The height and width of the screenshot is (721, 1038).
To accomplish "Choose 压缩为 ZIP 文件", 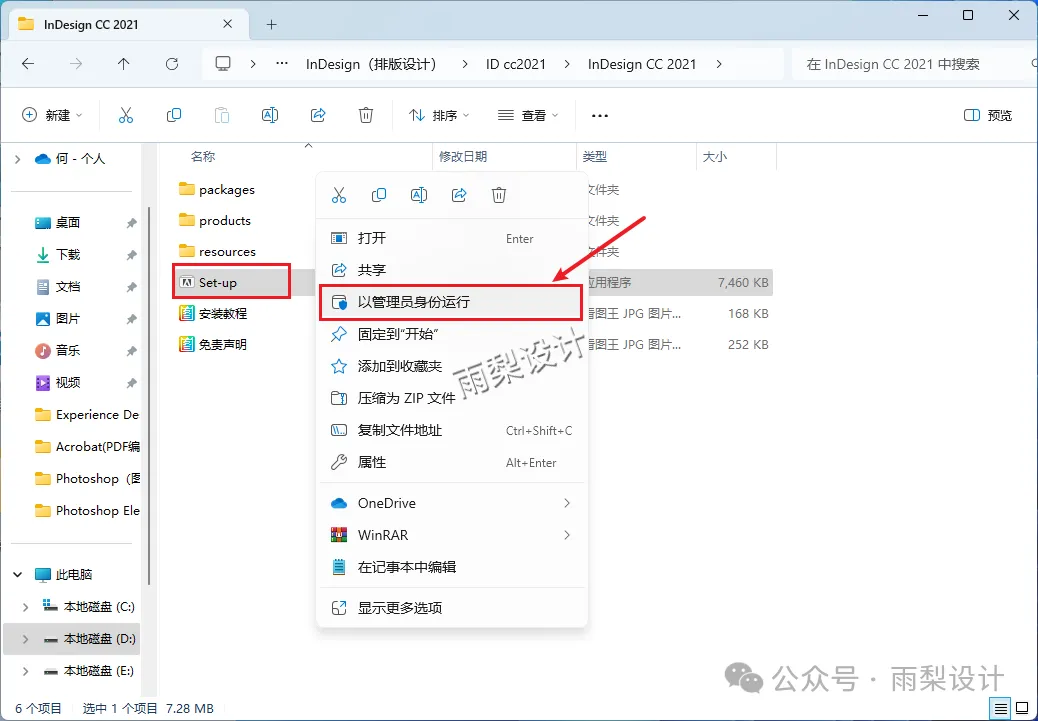I will pos(452,398).
